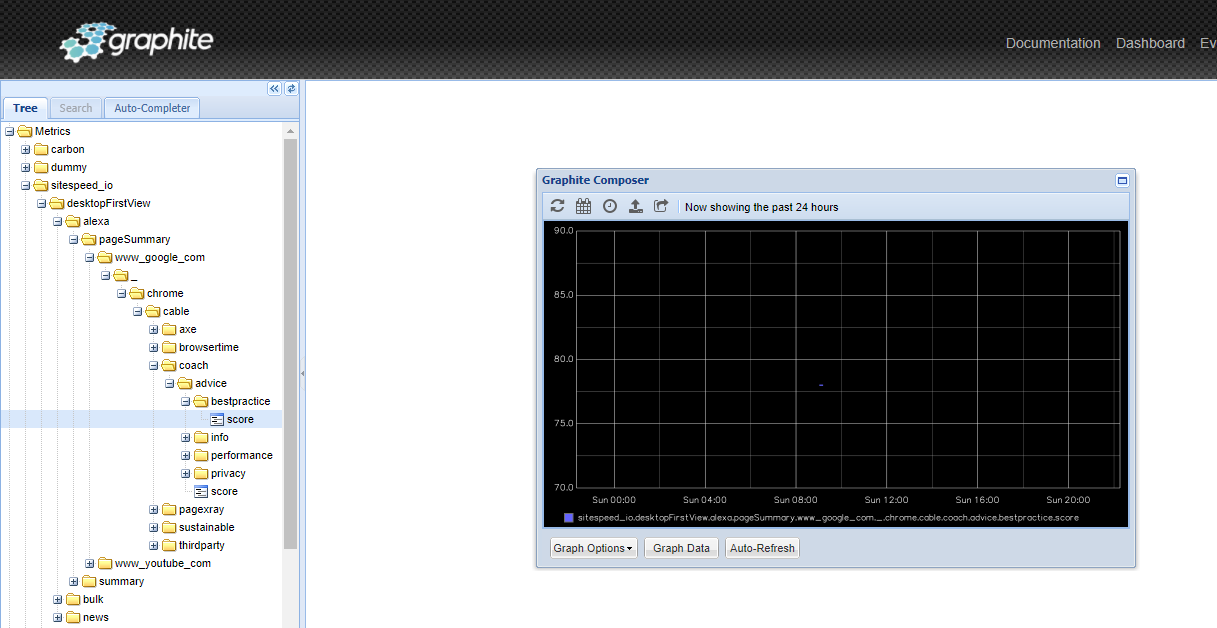Save the graph via the upload icon
This screenshot has height=628, width=1217.
coord(636,206)
